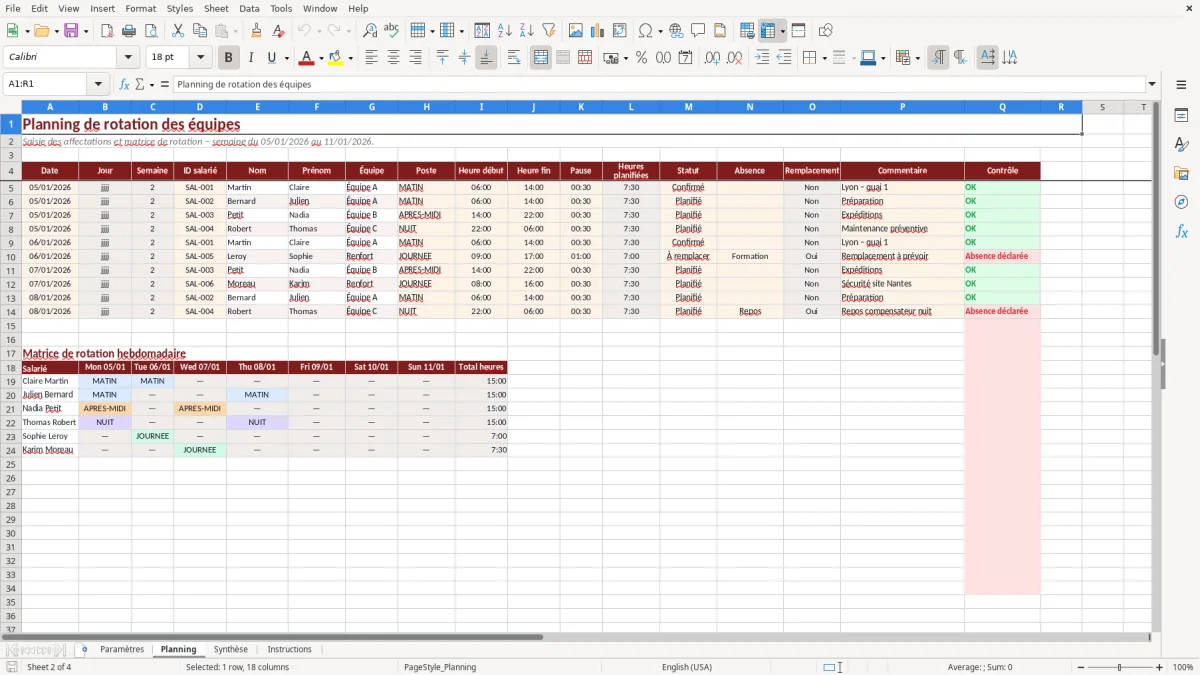This screenshot has width=1200, height=675.
Task: Insert a comment
Action: pos(699,31)
